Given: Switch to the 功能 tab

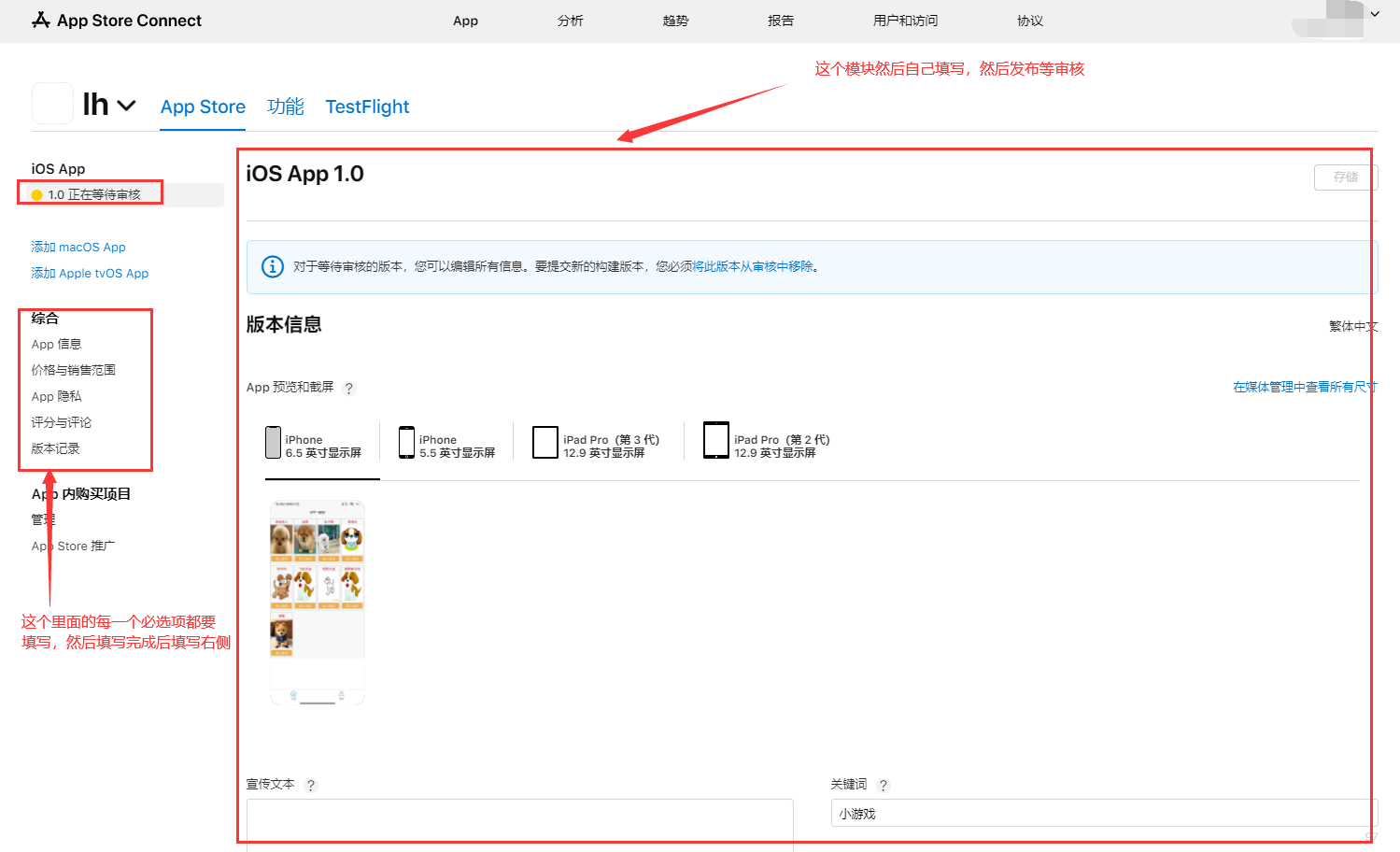Looking at the screenshot, I should click(x=286, y=106).
